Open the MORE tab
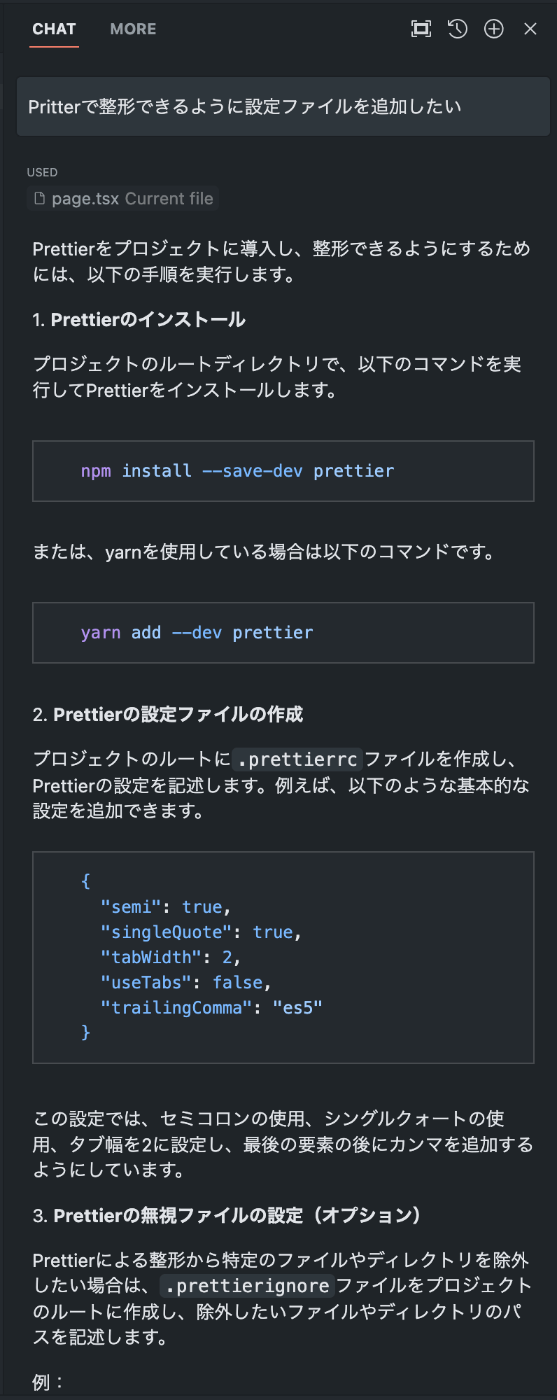The image size is (557, 1400). point(133,29)
